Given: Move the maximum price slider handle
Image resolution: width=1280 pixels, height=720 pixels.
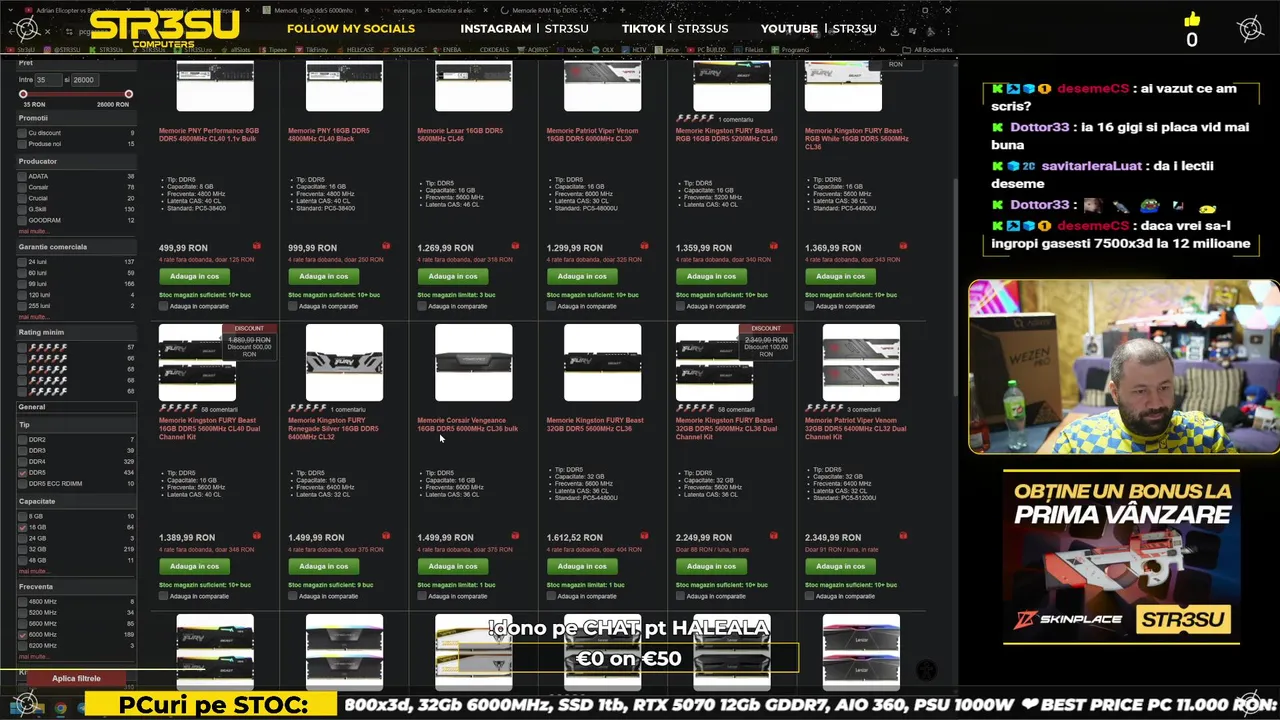Looking at the screenshot, I should pyautogui.click(x=128, y=94).
